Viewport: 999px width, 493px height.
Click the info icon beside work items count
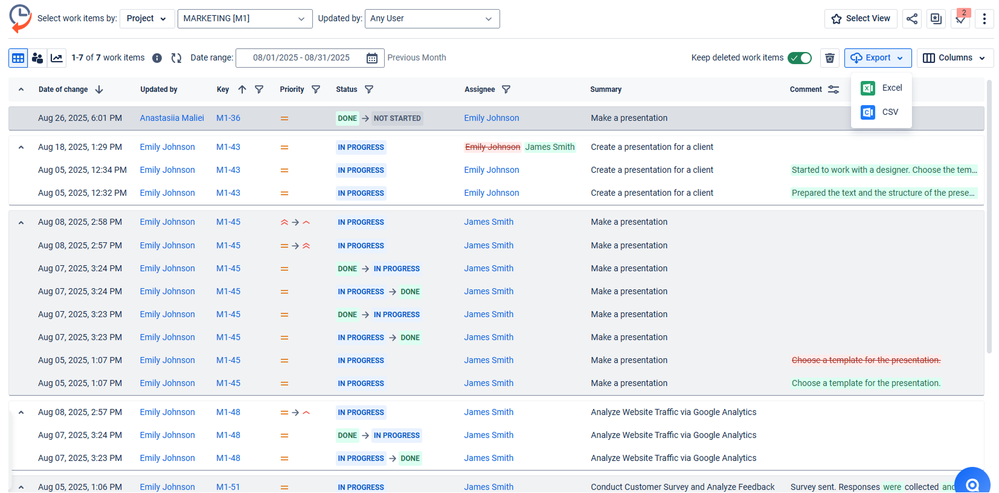[157, 58]
